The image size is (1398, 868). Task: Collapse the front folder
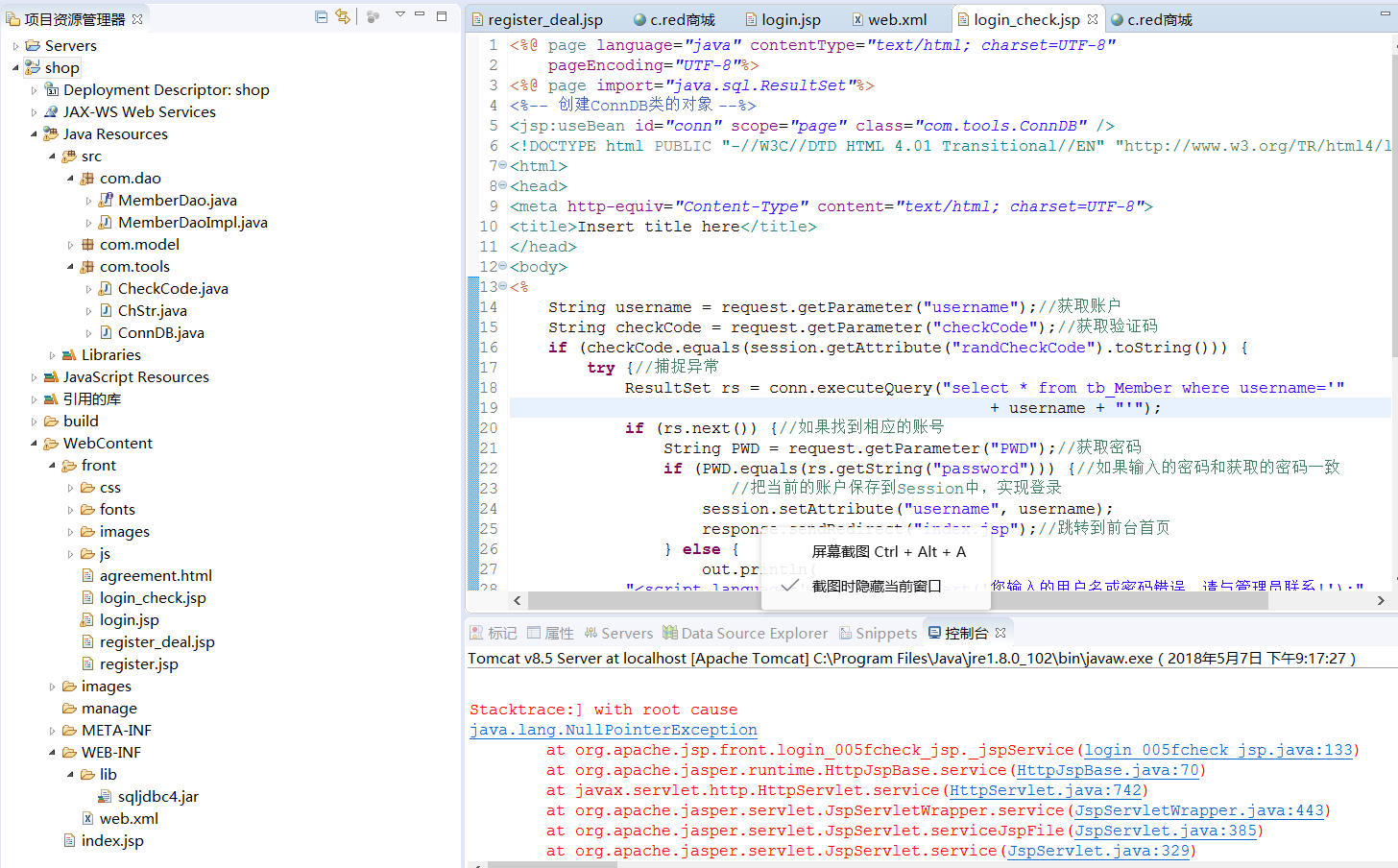(52, 466)
